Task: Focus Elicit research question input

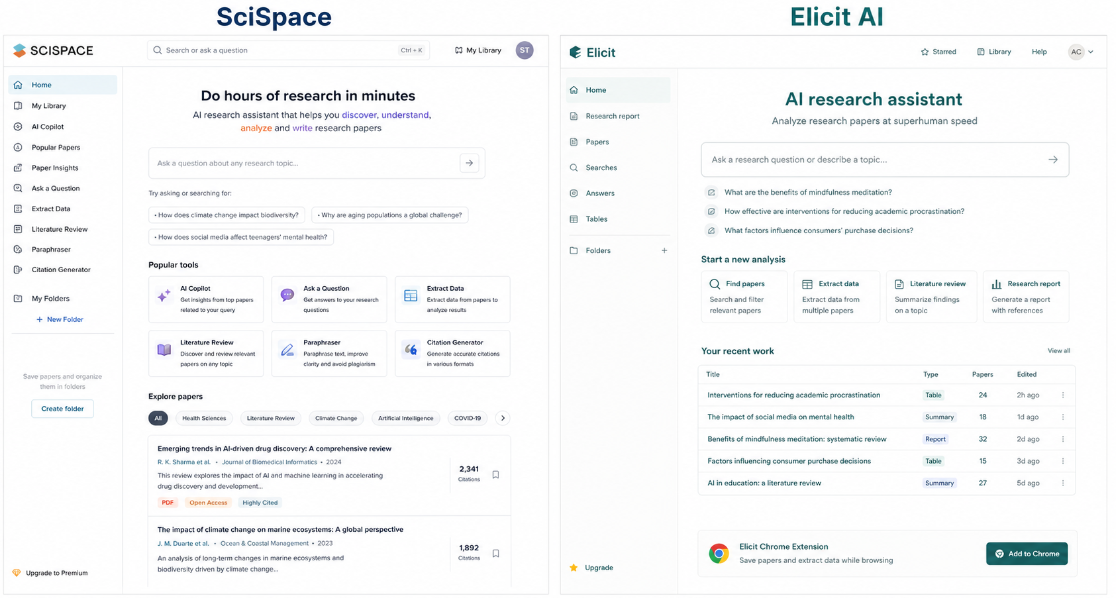Action: coord(884,160)
